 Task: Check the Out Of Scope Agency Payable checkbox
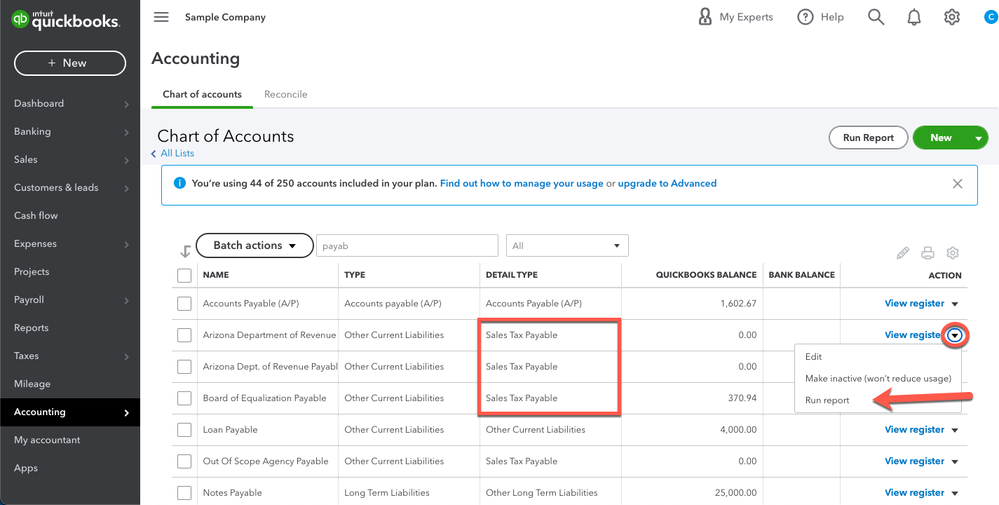[184, 461]
